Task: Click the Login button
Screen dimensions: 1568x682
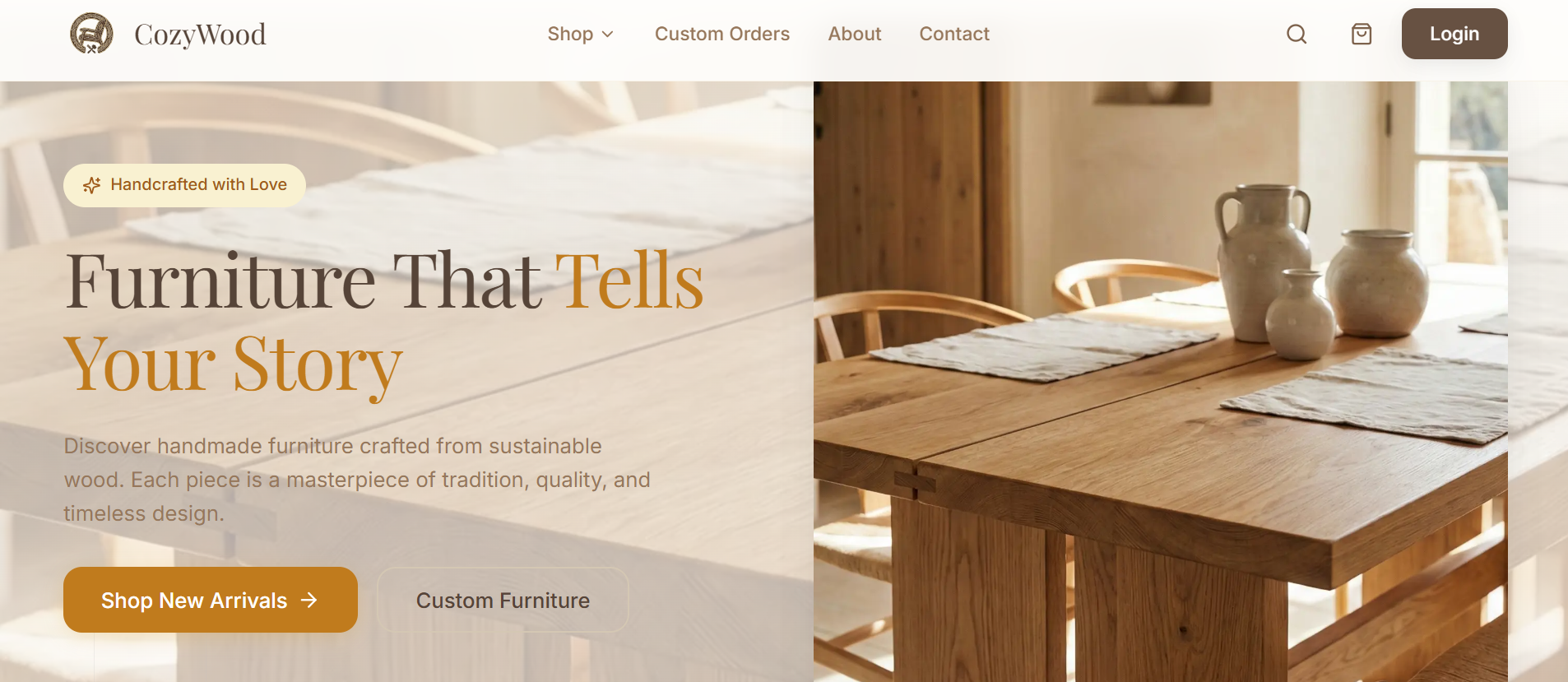Action: [x=1454, y=34]
